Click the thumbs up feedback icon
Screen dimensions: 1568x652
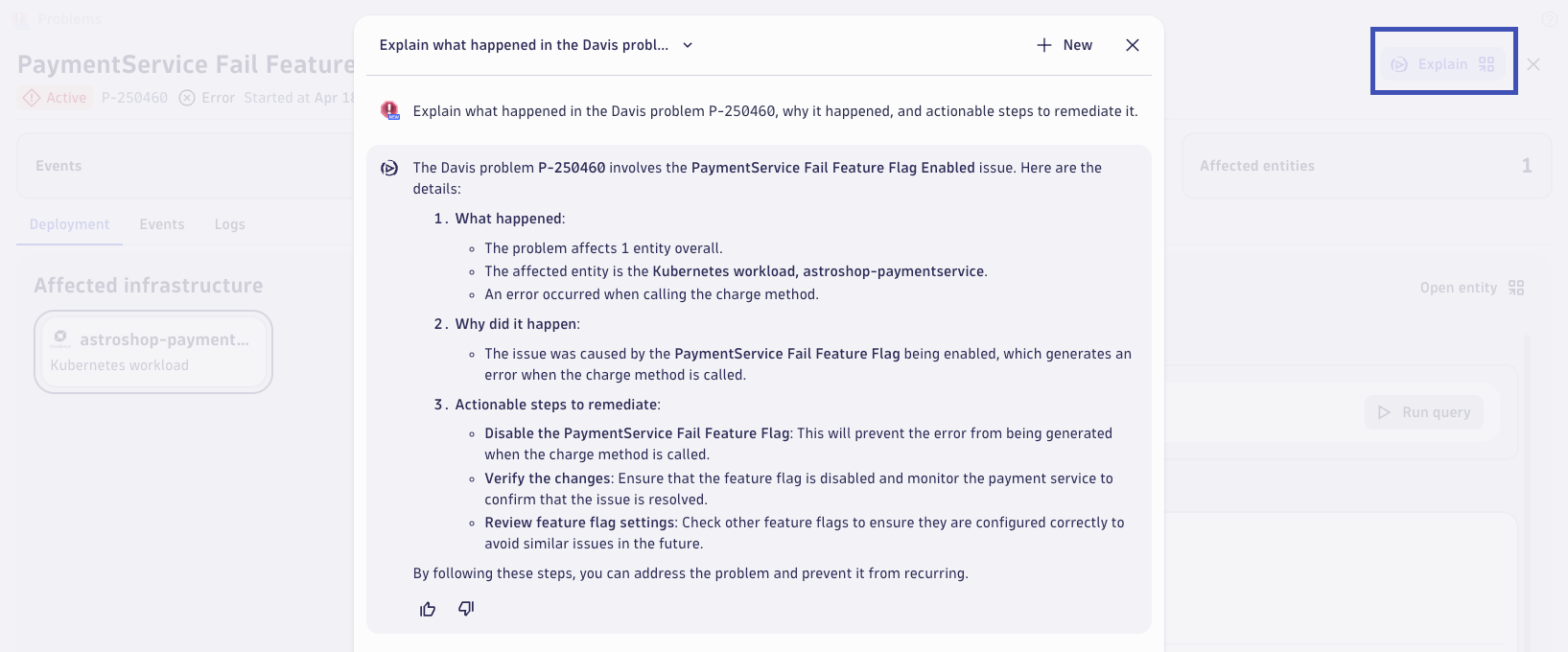click(x=428, y=609)
